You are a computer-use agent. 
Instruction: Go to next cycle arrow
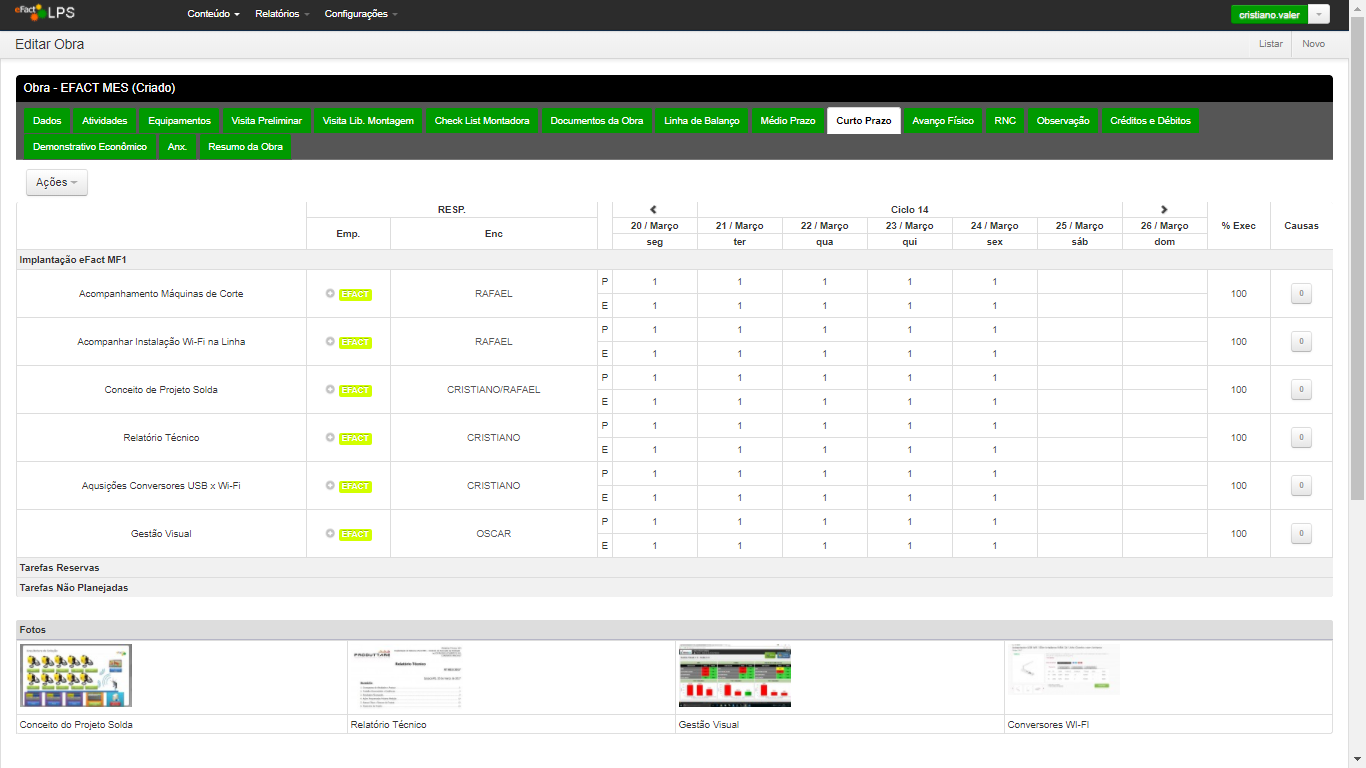tap(1164, 210)
